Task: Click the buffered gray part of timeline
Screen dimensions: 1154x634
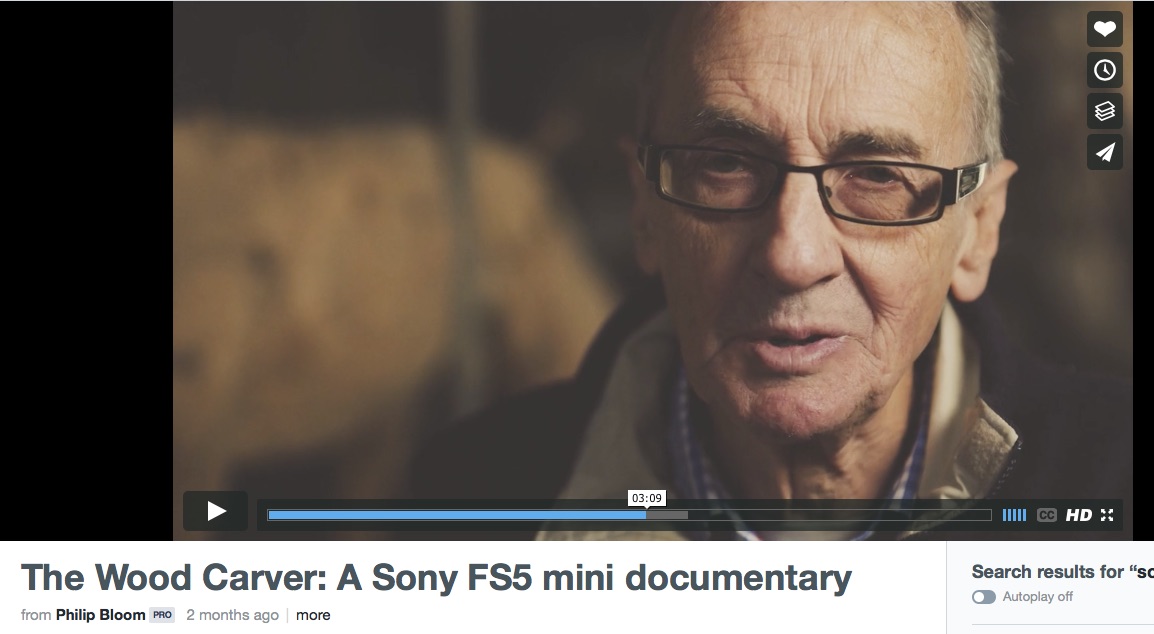Action: coord(668,515)
